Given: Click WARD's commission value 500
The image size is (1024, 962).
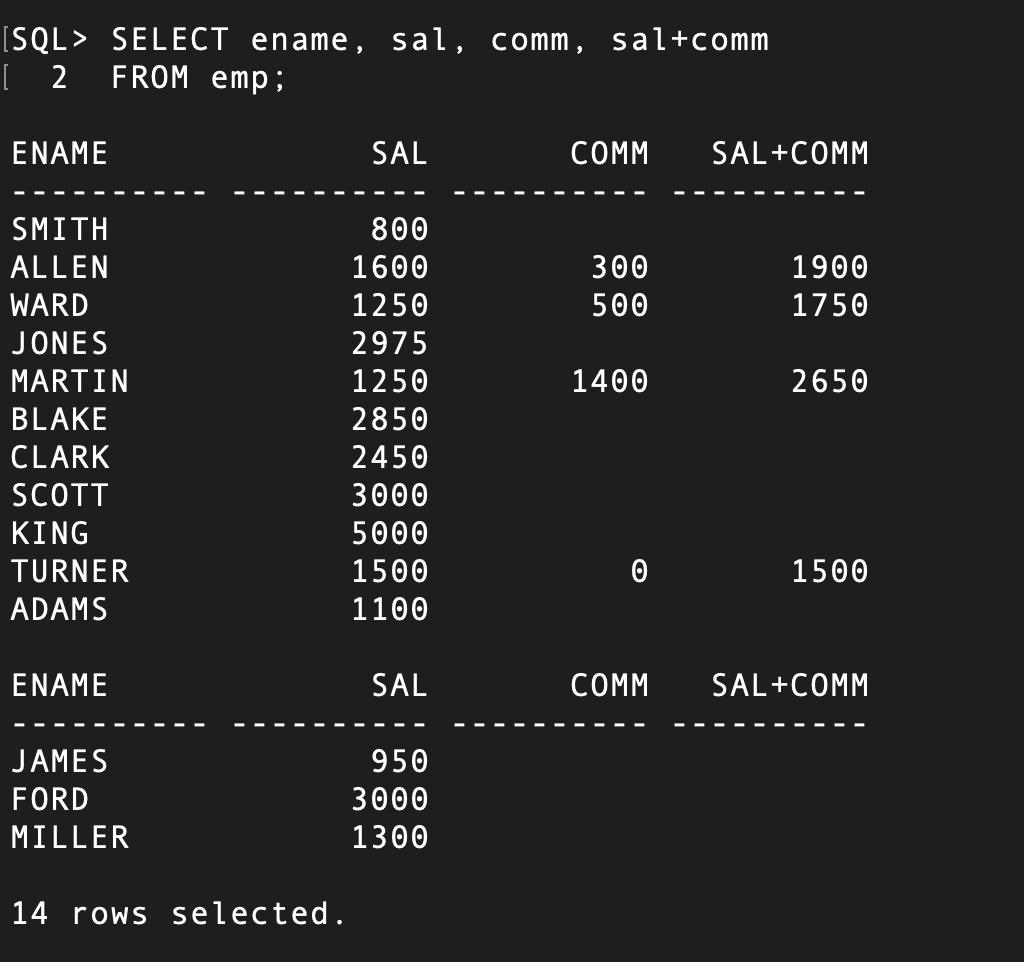Looking at the screenshot, I should tap(620, 305).
